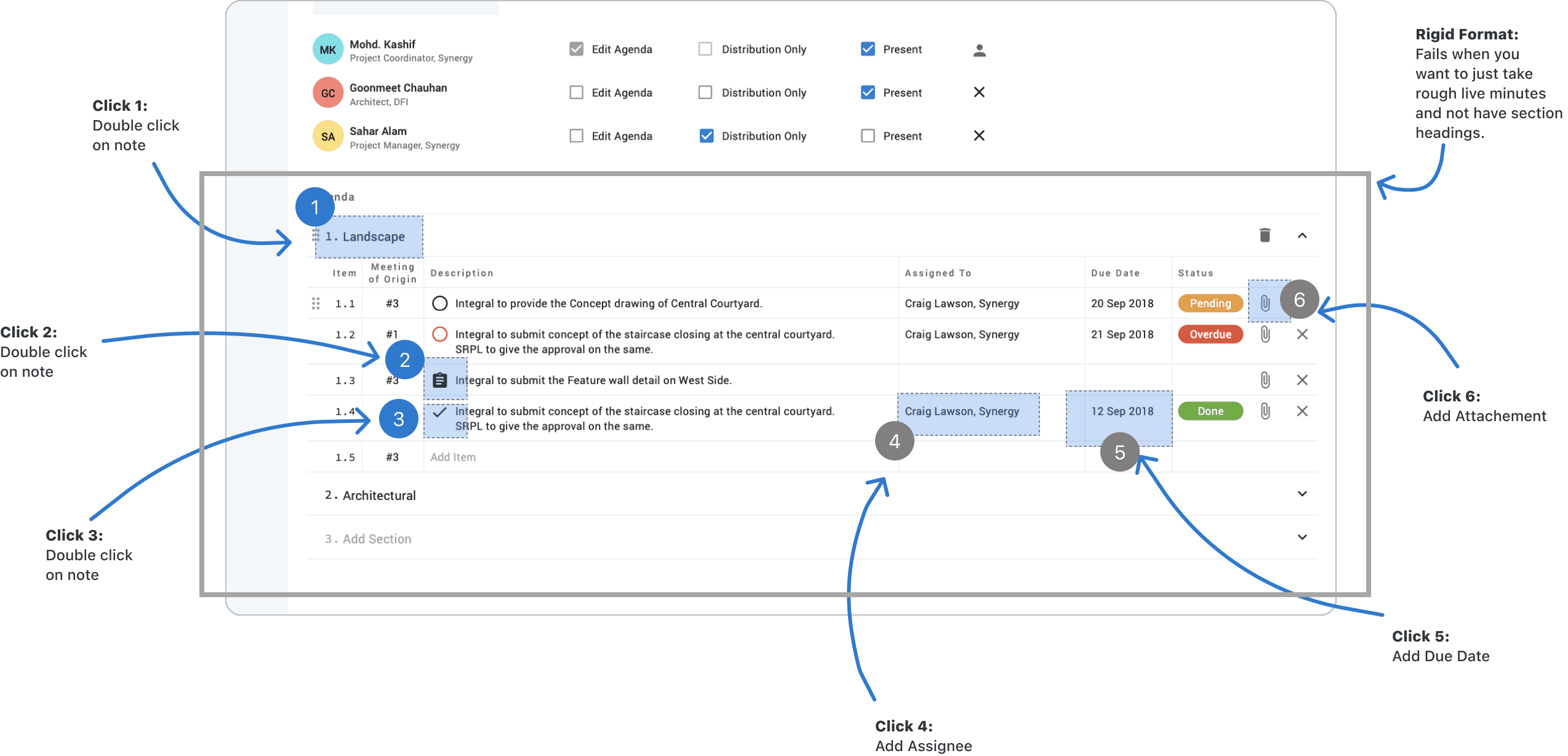Click the Overdue status badge

pos(1210,334)
